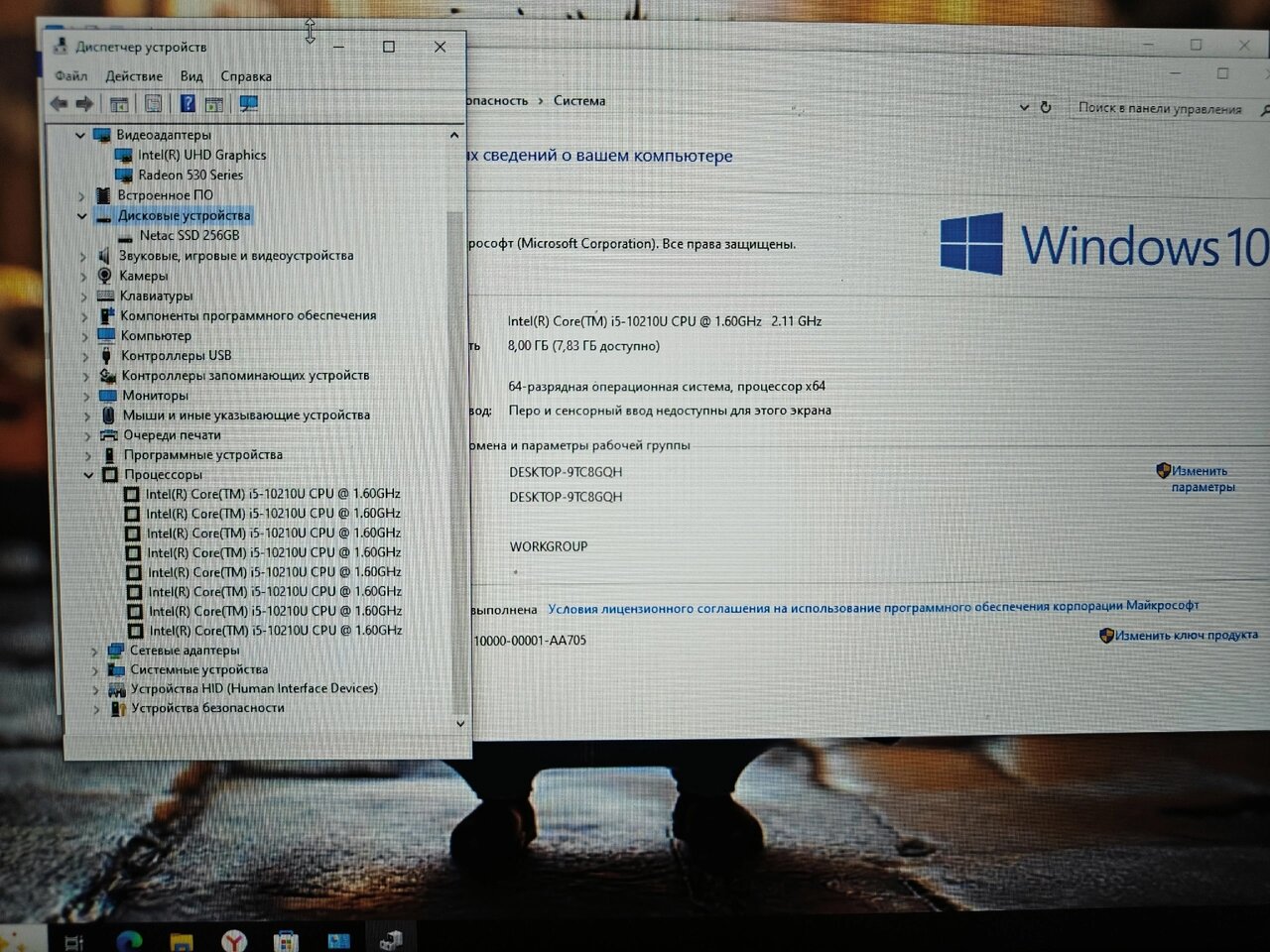Screen dimensions: 1270x952
Task: Click the blue Help question-mark icon
Action: click(x=187, y=103)
